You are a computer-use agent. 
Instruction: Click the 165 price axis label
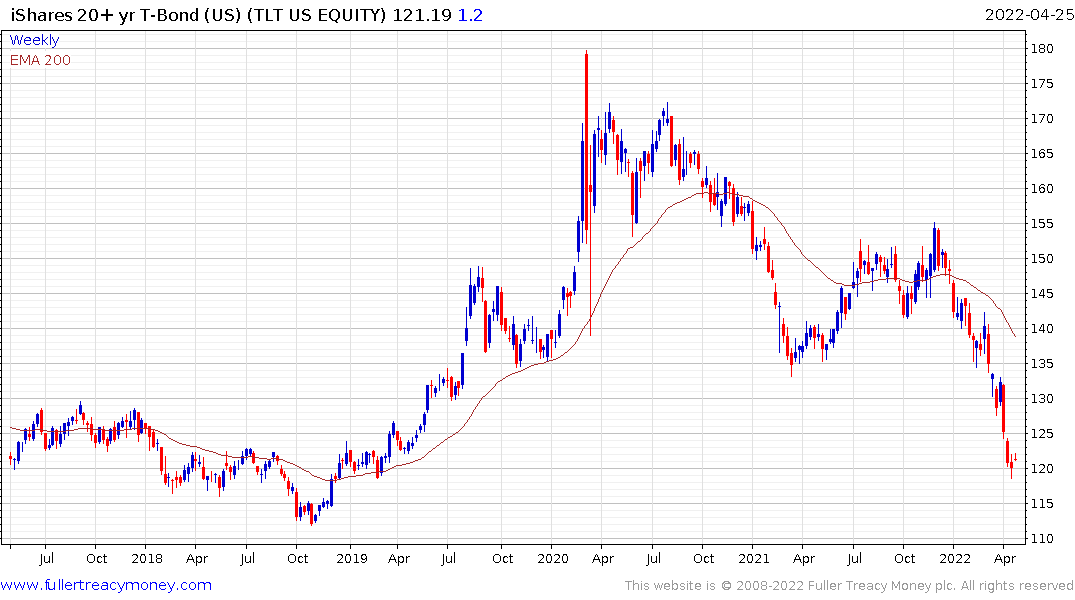click(x=1042, y=154)
